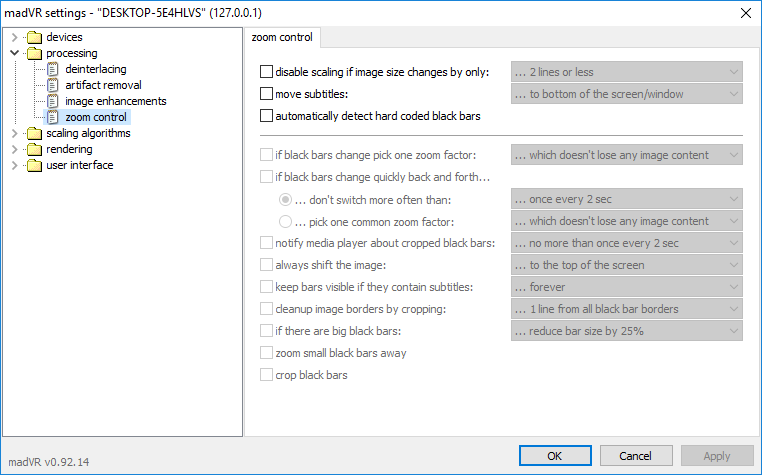Viewport: 762px width, 475px height.
Task: Check the move subtitles option
Action: click(x=266, y=94)
